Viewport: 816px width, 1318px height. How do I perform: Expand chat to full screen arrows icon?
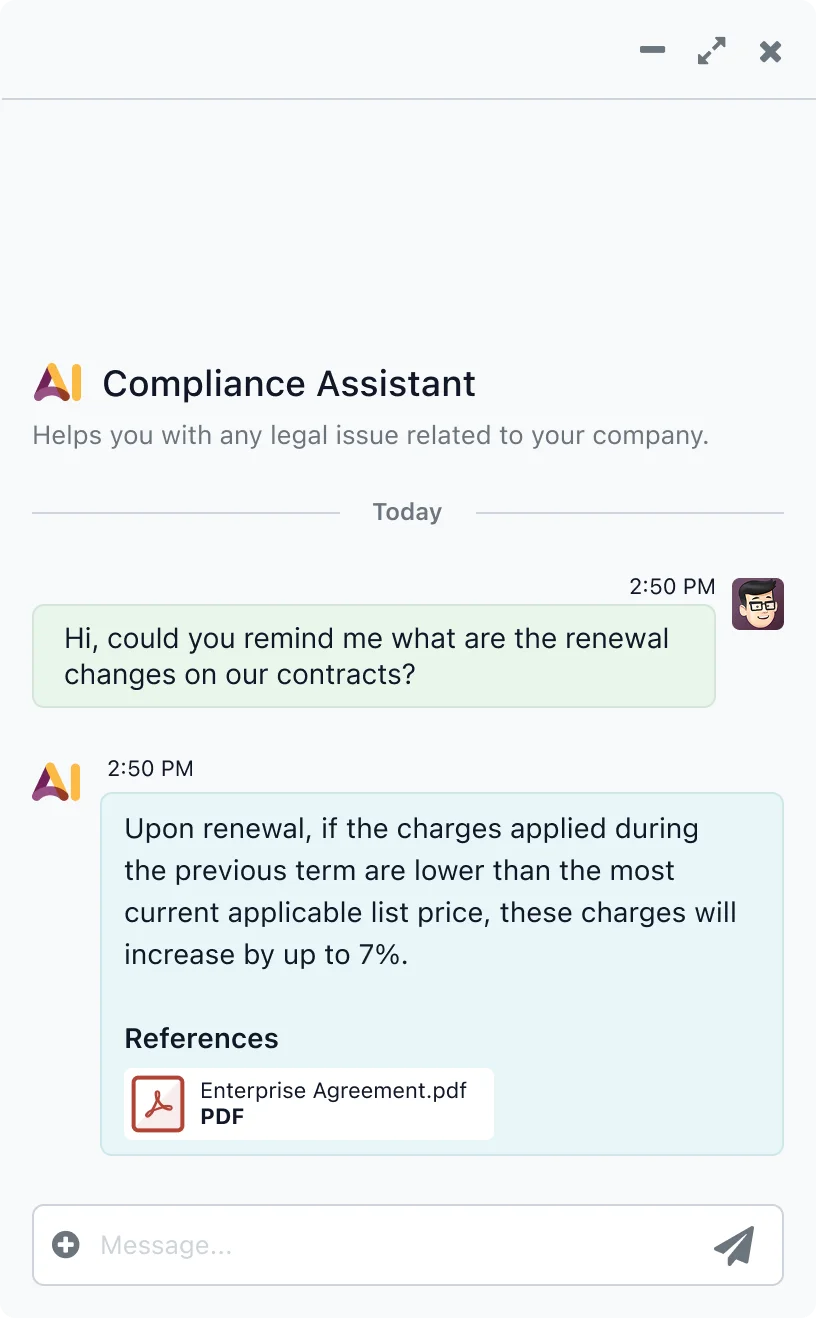click(x=711, y=51)
